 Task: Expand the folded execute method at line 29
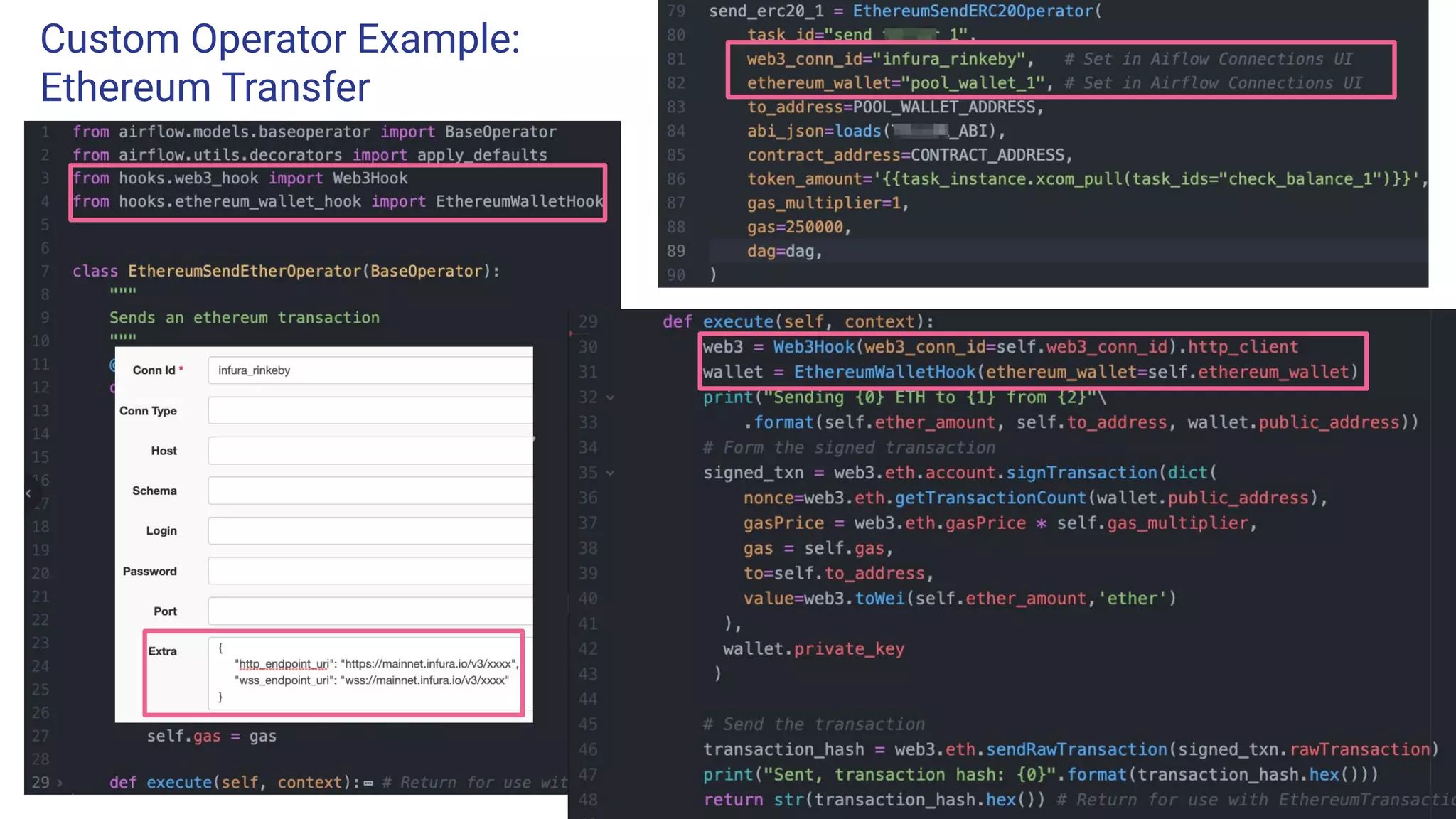coord(60,783)
